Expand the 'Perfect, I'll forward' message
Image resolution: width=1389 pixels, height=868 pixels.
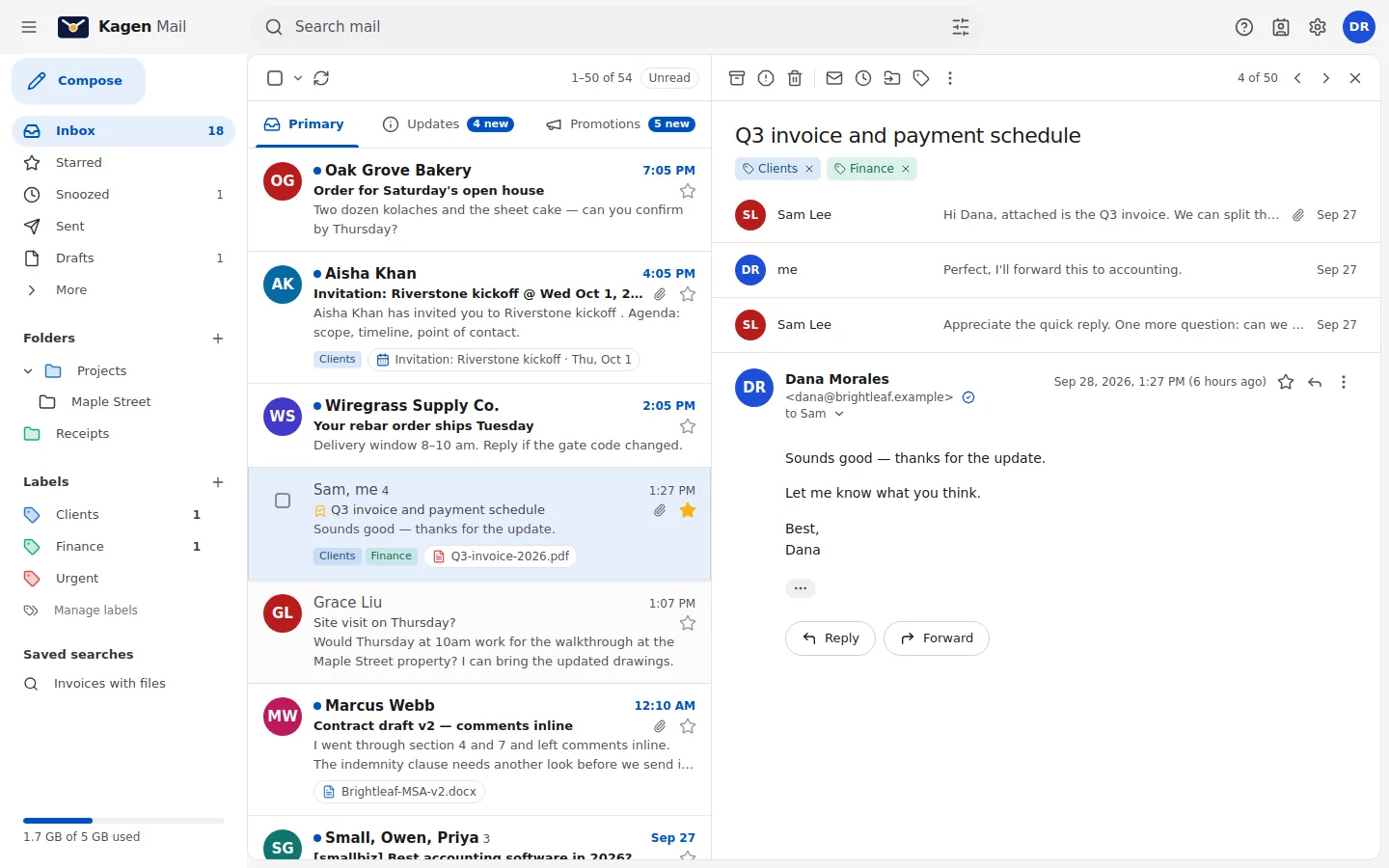click(x=1046, y=270)
